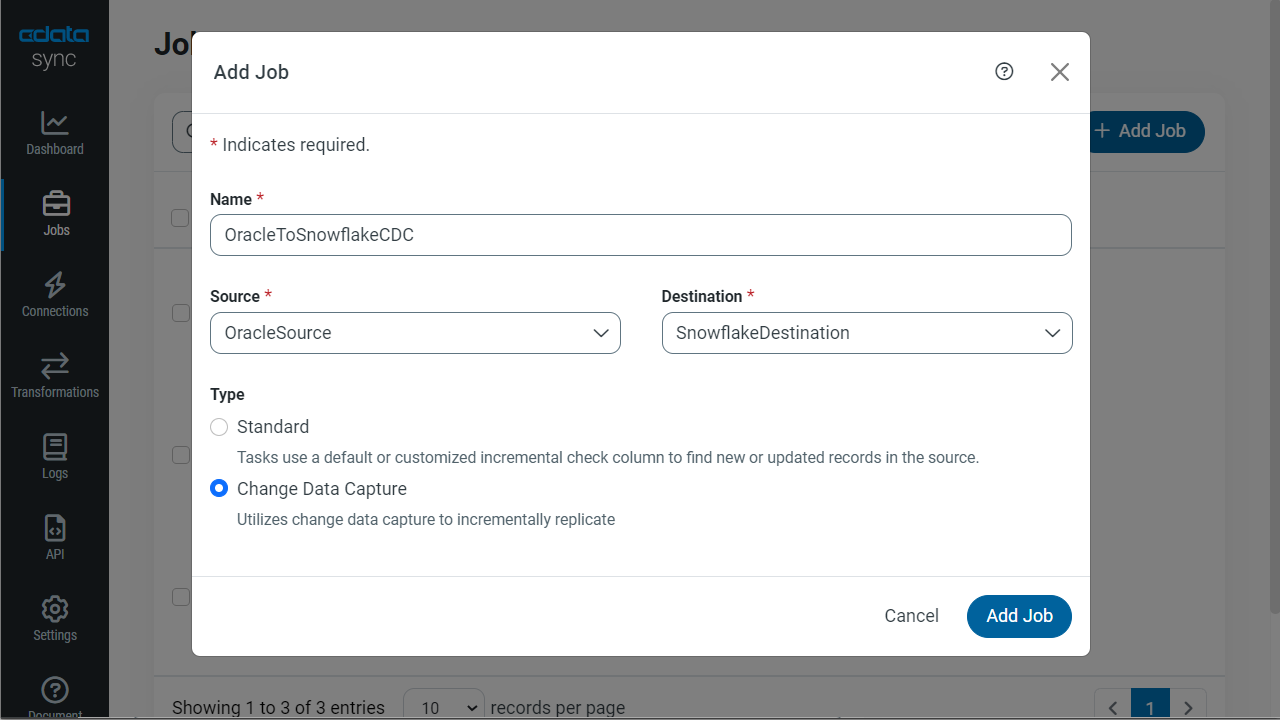Image resolution: width=1280 pixels, height=720 pixels.
Task: Select the Standard job type radio button
Action: [x=219, y=427]
